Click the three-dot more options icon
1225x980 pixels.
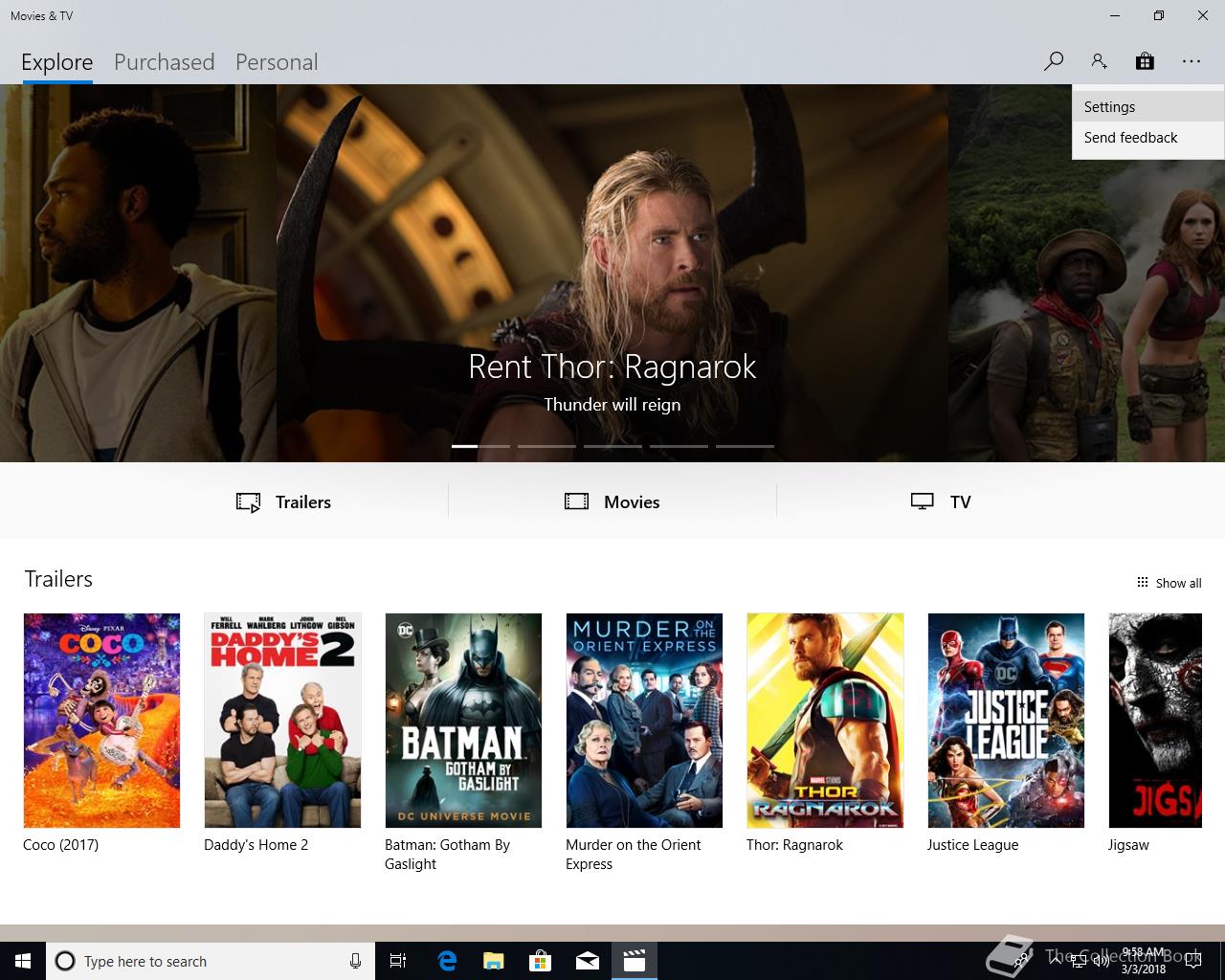tap(1191, 61)
